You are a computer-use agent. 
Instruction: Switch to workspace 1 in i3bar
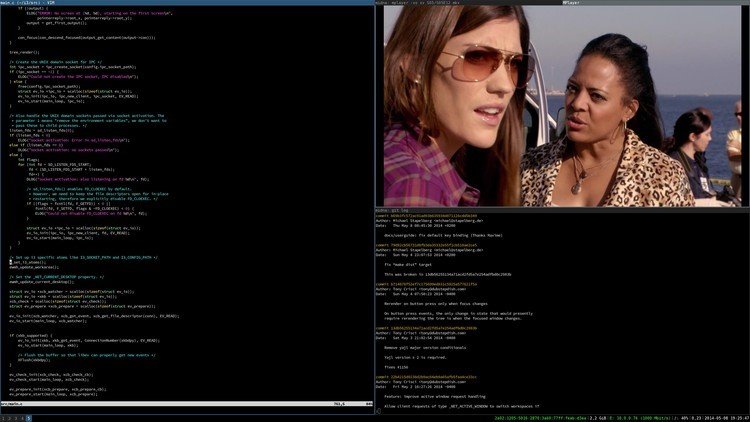click(x=3, y=419)
